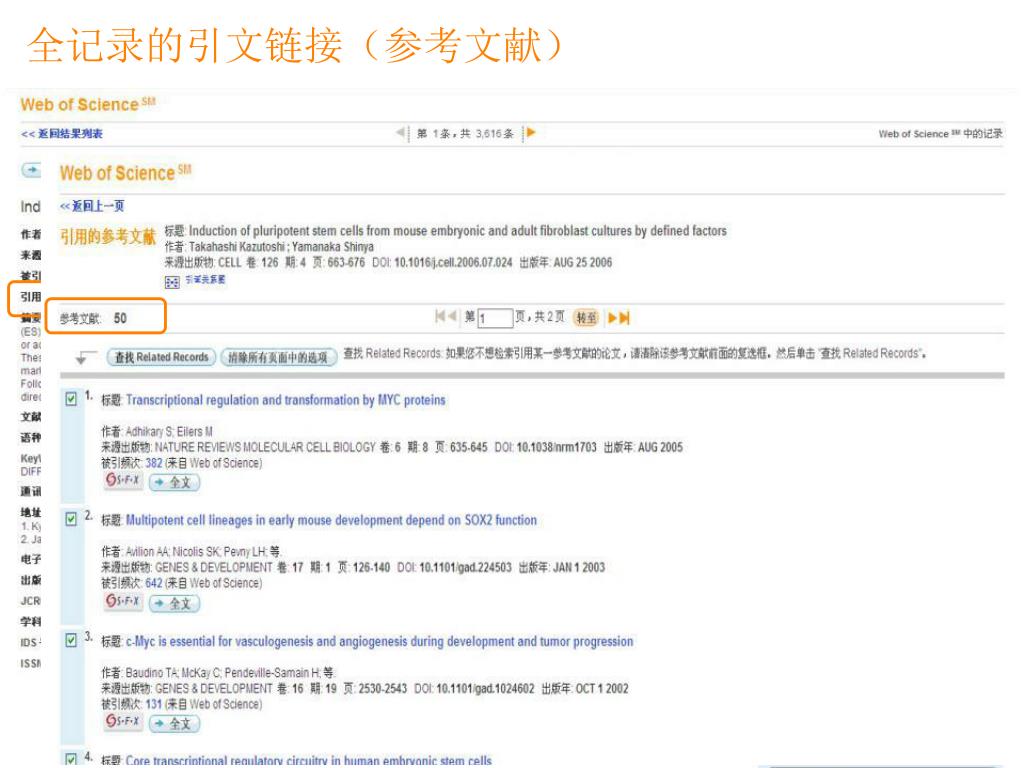Jump to the first references page
The image size is (1024, 768).
[x=440, y=317]
